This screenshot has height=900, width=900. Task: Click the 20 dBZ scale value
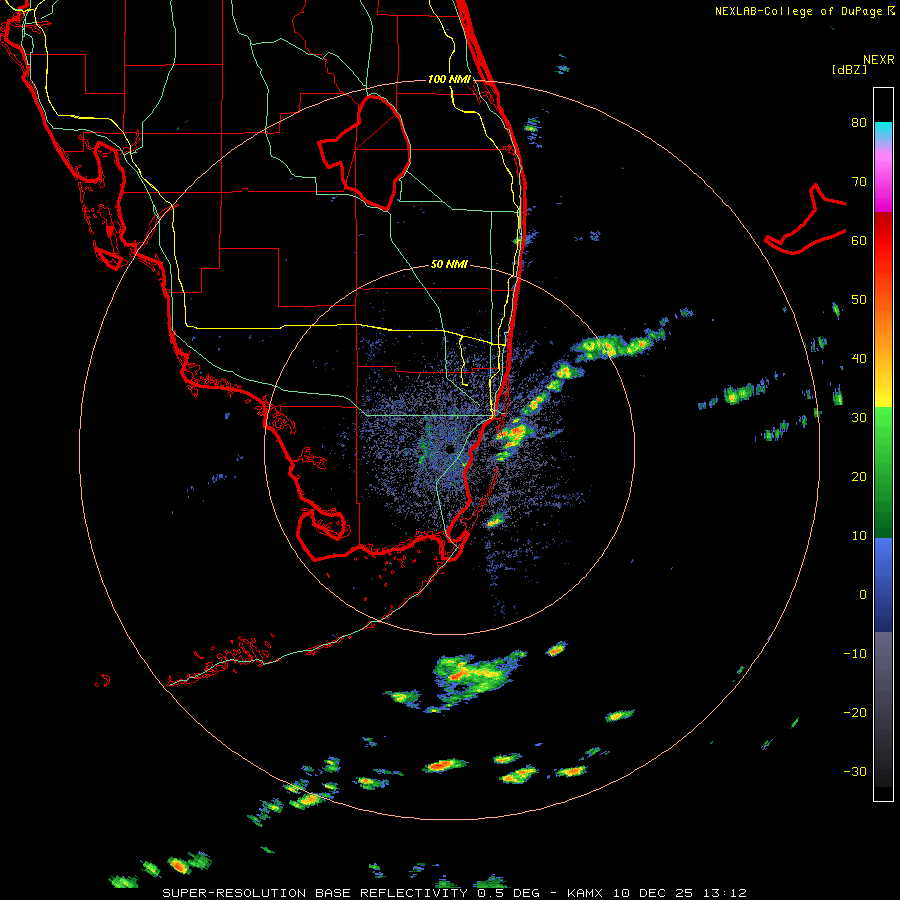(x=859, y=477)
